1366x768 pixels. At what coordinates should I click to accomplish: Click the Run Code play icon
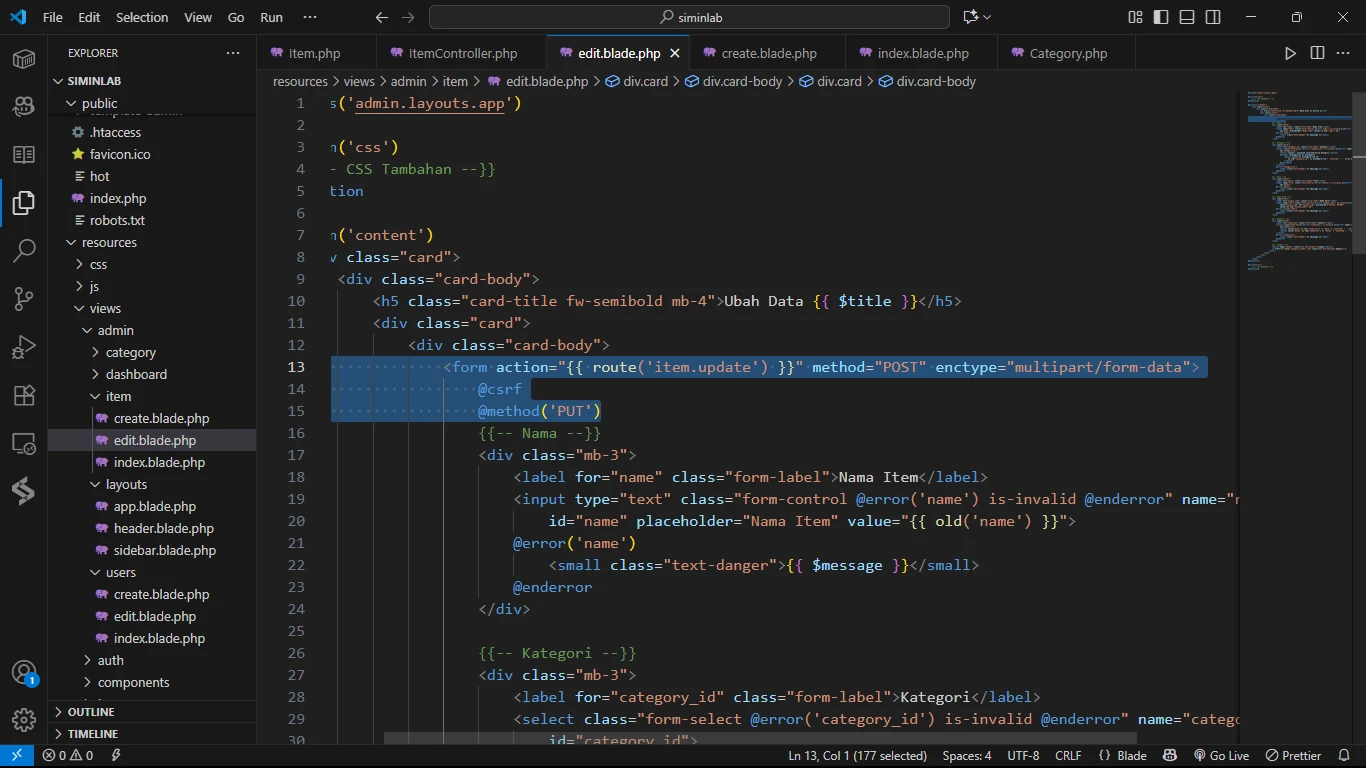point(1290,53)
